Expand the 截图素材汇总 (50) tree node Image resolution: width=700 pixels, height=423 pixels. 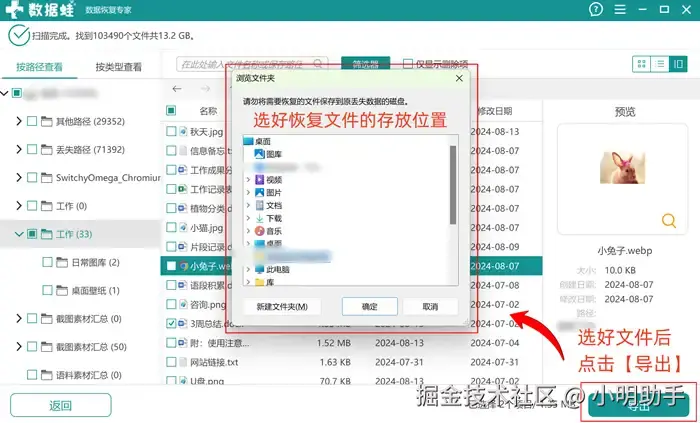[19, 347]
